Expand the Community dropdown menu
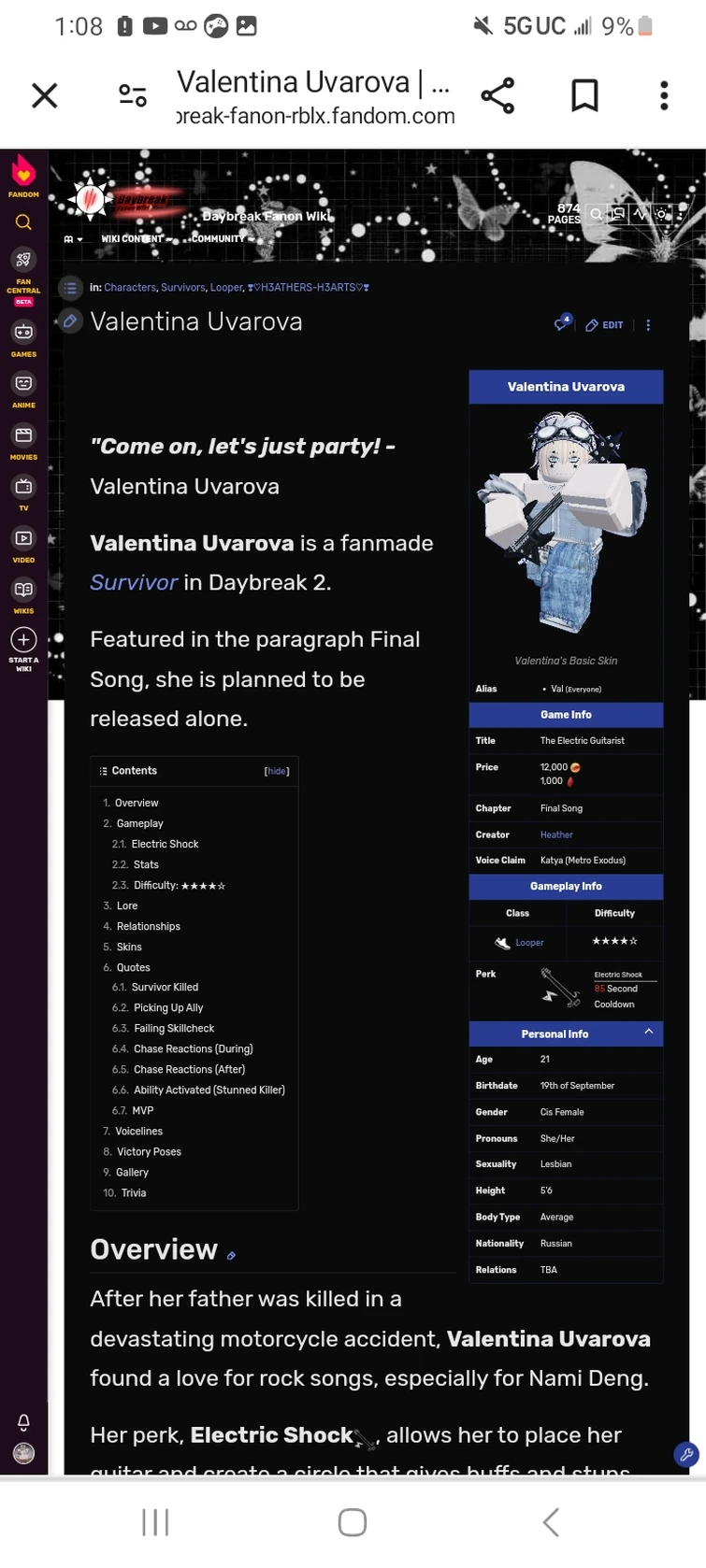This screenshot has width=706, height=1568. tap(223, 239)
